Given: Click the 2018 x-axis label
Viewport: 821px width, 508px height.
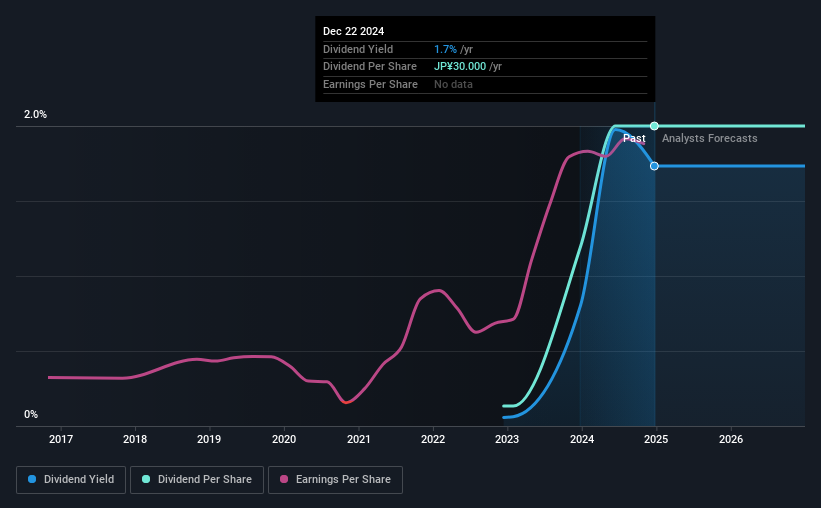Looking at the screenshot, I should tap(135, 439).
